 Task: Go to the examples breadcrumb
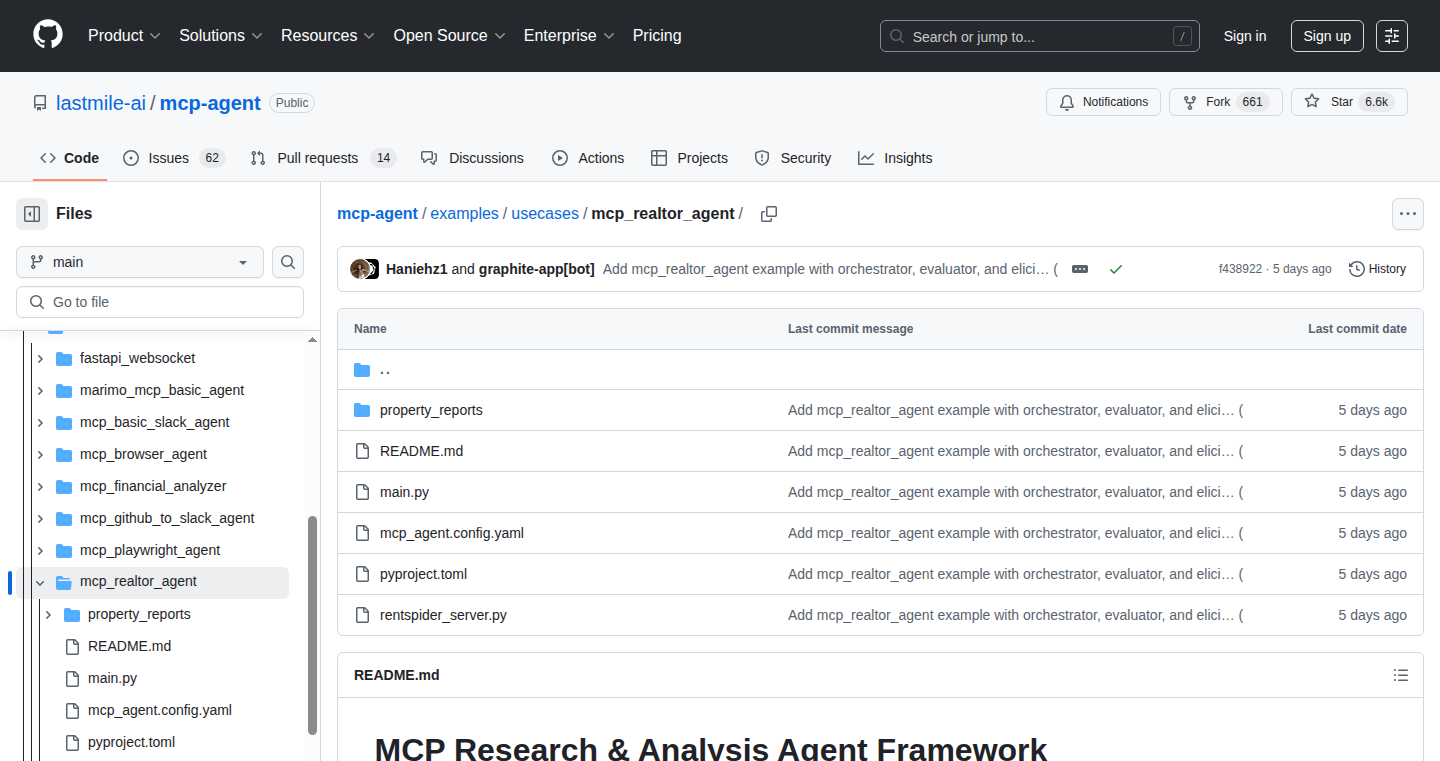point(464,214)
